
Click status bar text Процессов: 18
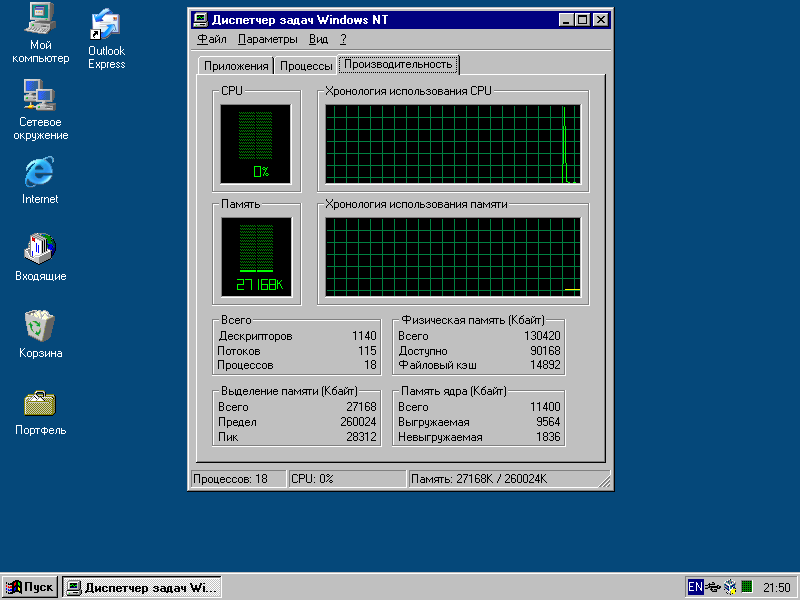pyautogui.click(x=230, y=479)
